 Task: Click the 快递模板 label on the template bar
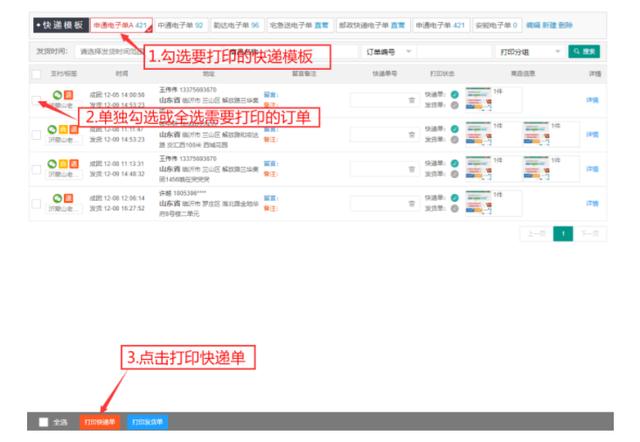61,25
